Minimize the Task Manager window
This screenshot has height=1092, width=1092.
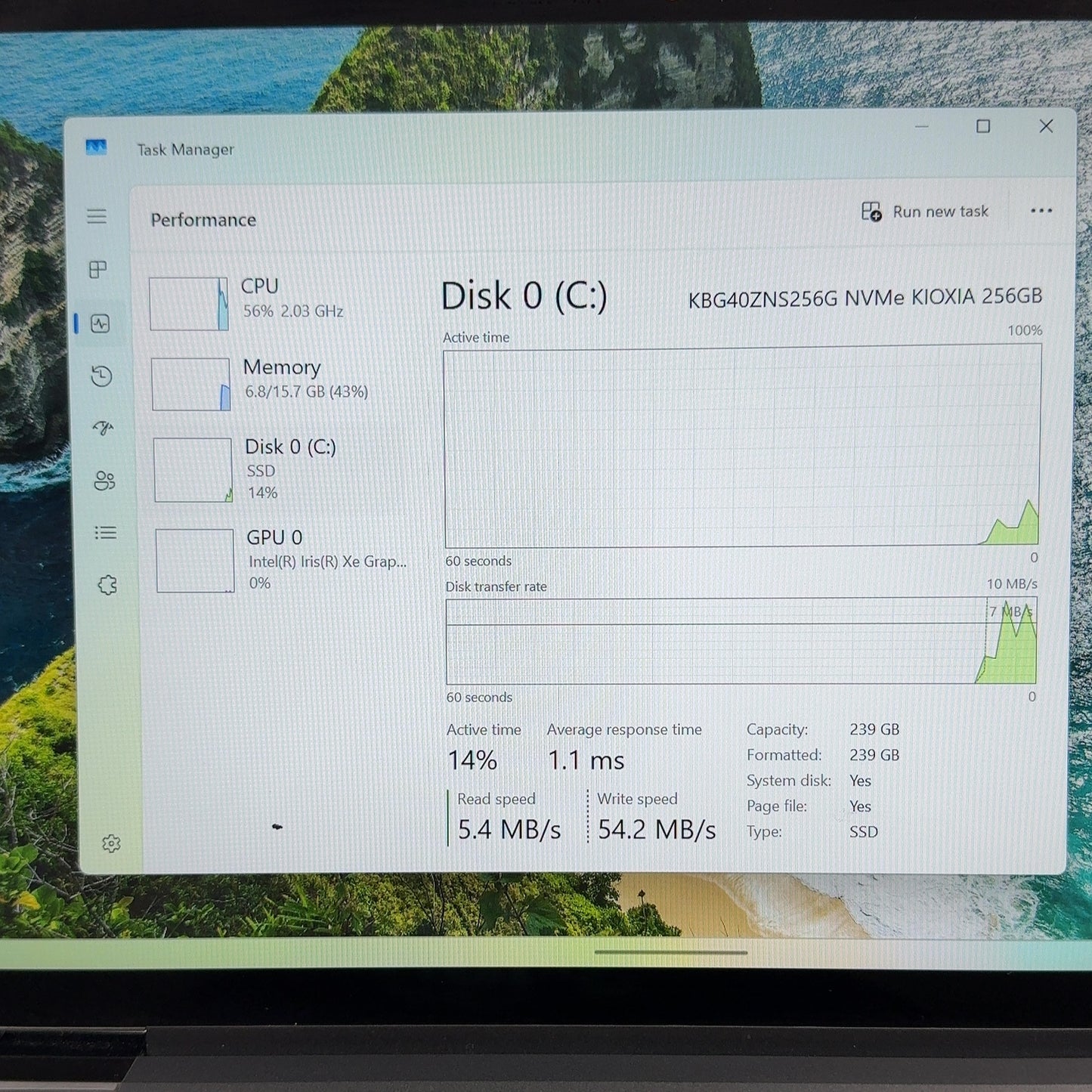921,126
